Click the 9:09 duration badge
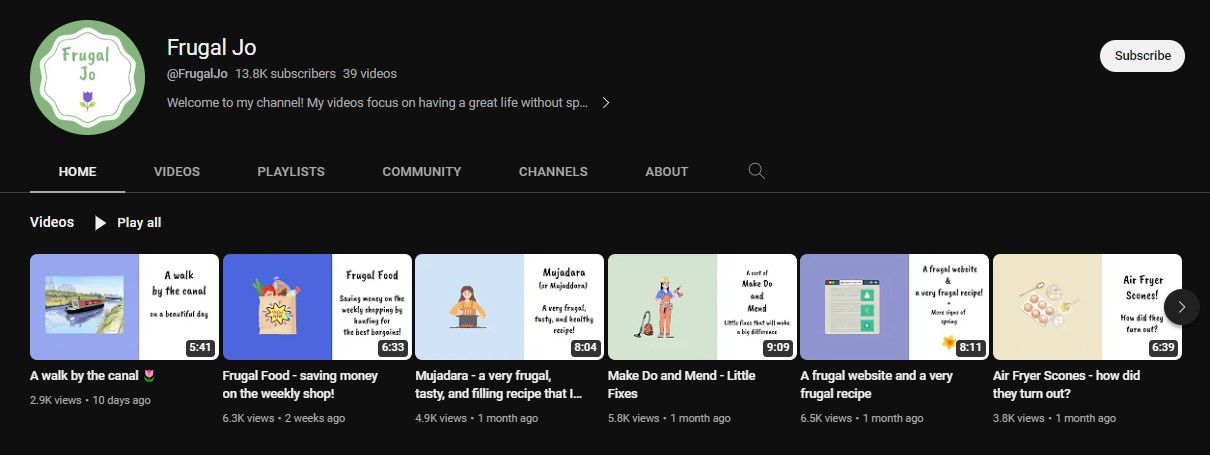Screen dimensions: 1210x455 [778, 348]
